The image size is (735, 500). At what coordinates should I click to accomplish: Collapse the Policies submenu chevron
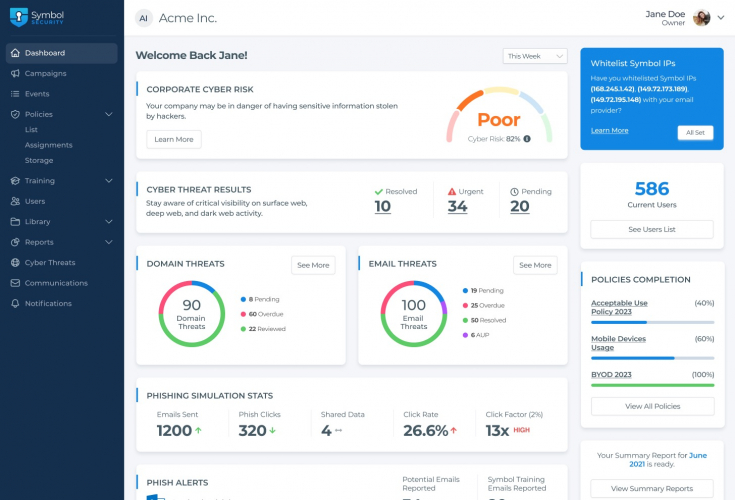tap(109, 114)
